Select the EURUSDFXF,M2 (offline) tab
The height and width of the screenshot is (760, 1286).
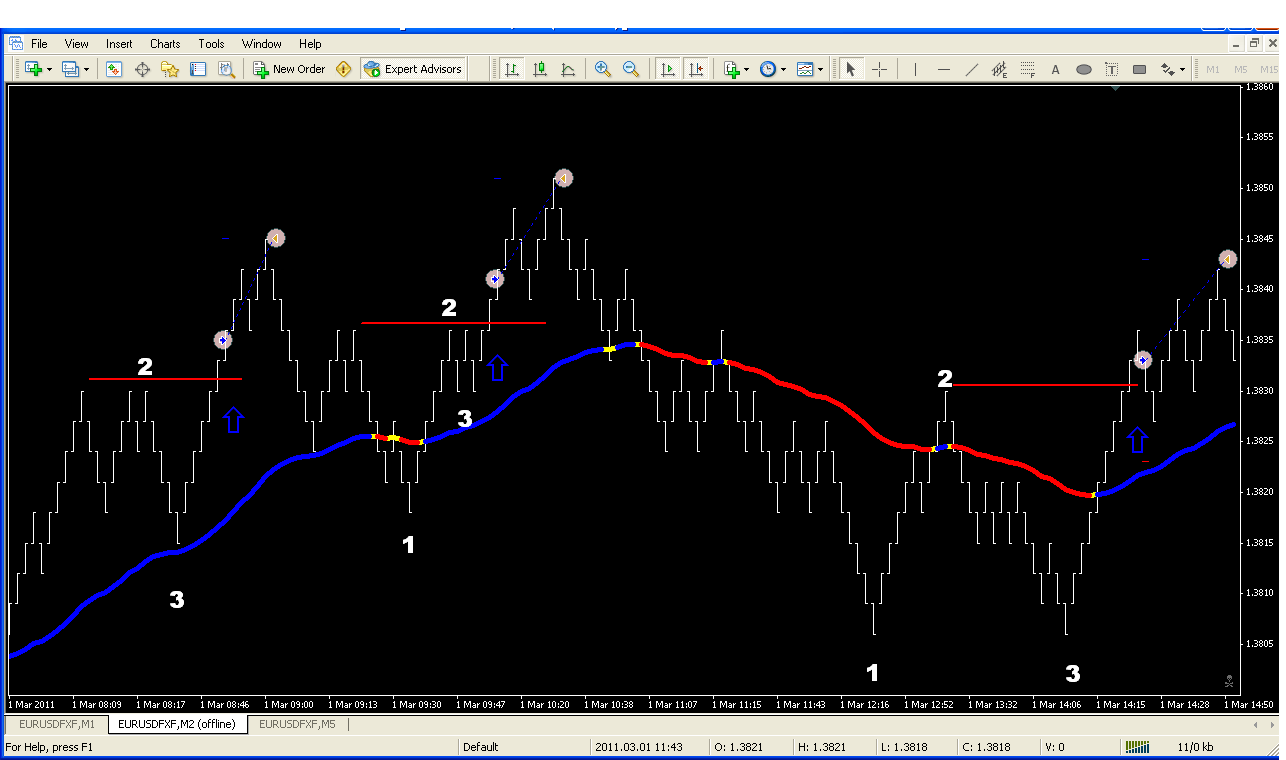177,724
